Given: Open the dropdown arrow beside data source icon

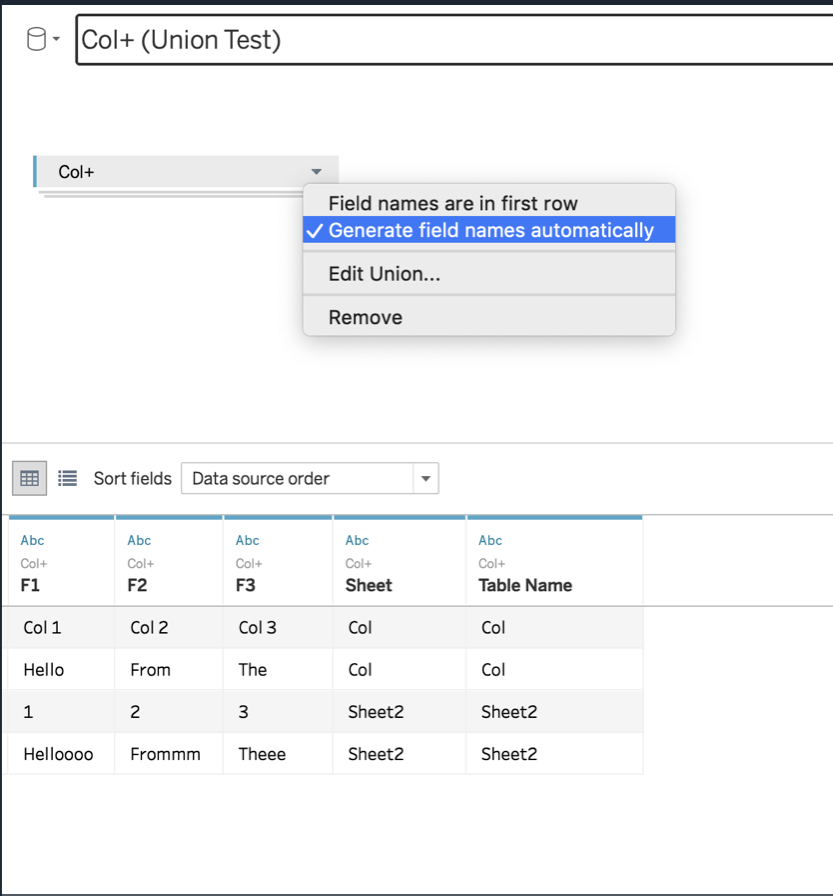Looking at the screenshot, I should [x=56, y=39].
